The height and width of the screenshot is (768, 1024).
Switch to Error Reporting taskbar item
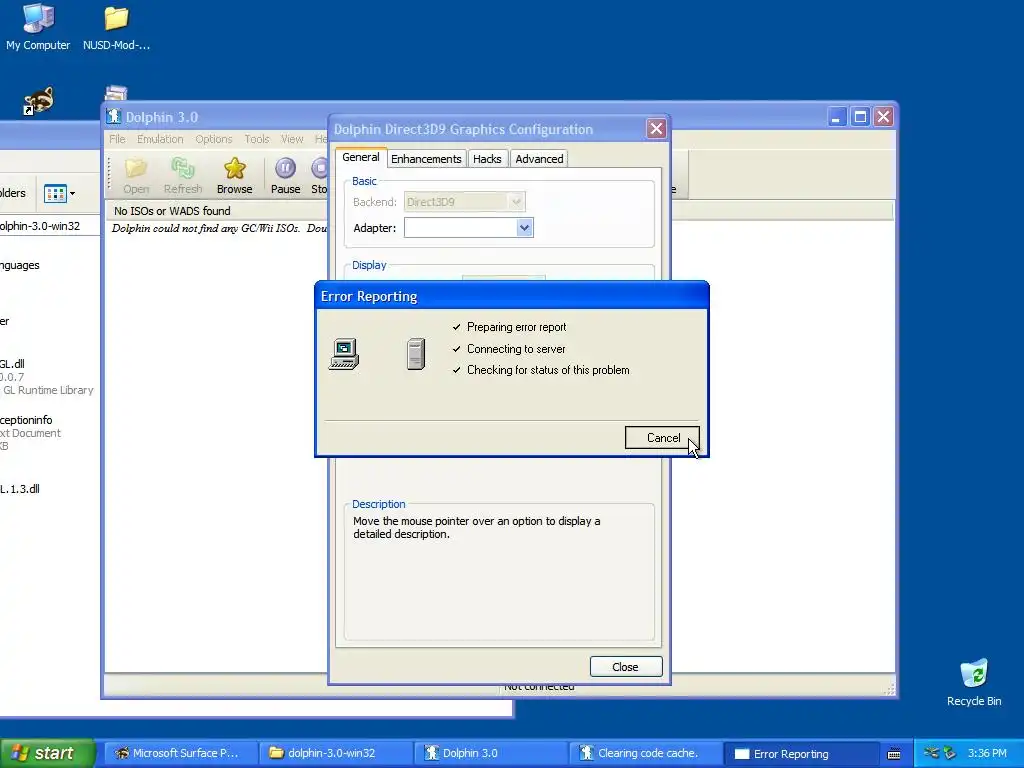[801, 754]
